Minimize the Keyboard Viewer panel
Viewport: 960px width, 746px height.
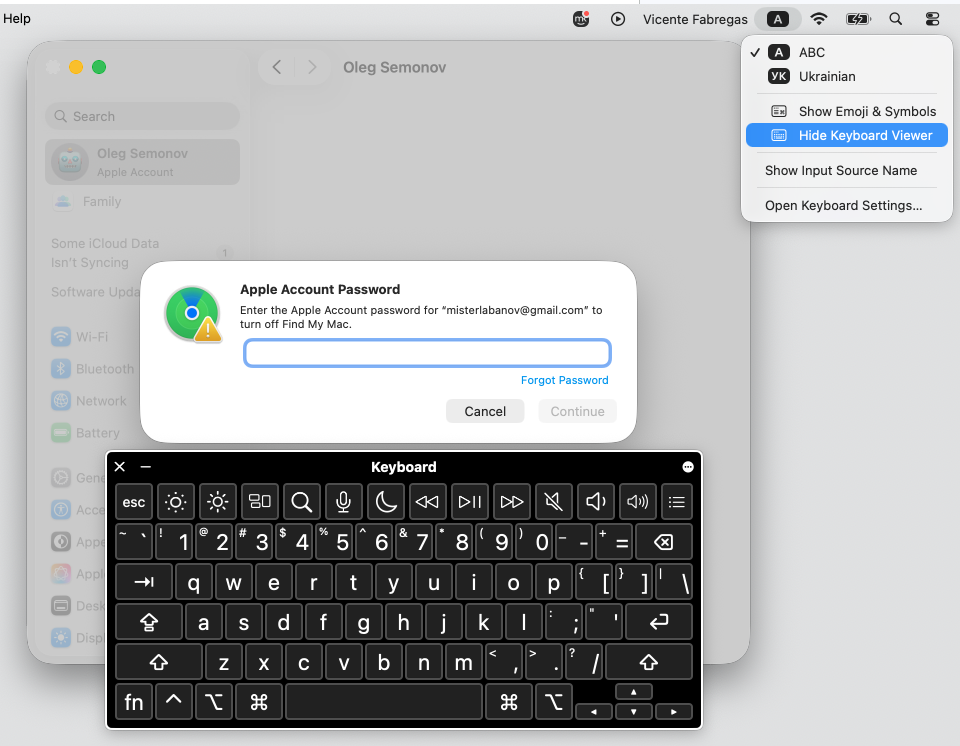pos(146,467)
